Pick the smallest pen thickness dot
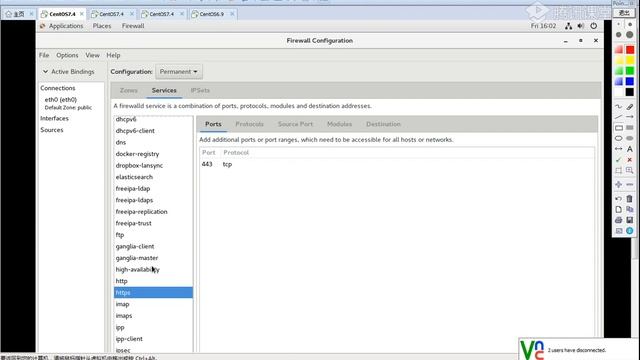 (618, 24)
